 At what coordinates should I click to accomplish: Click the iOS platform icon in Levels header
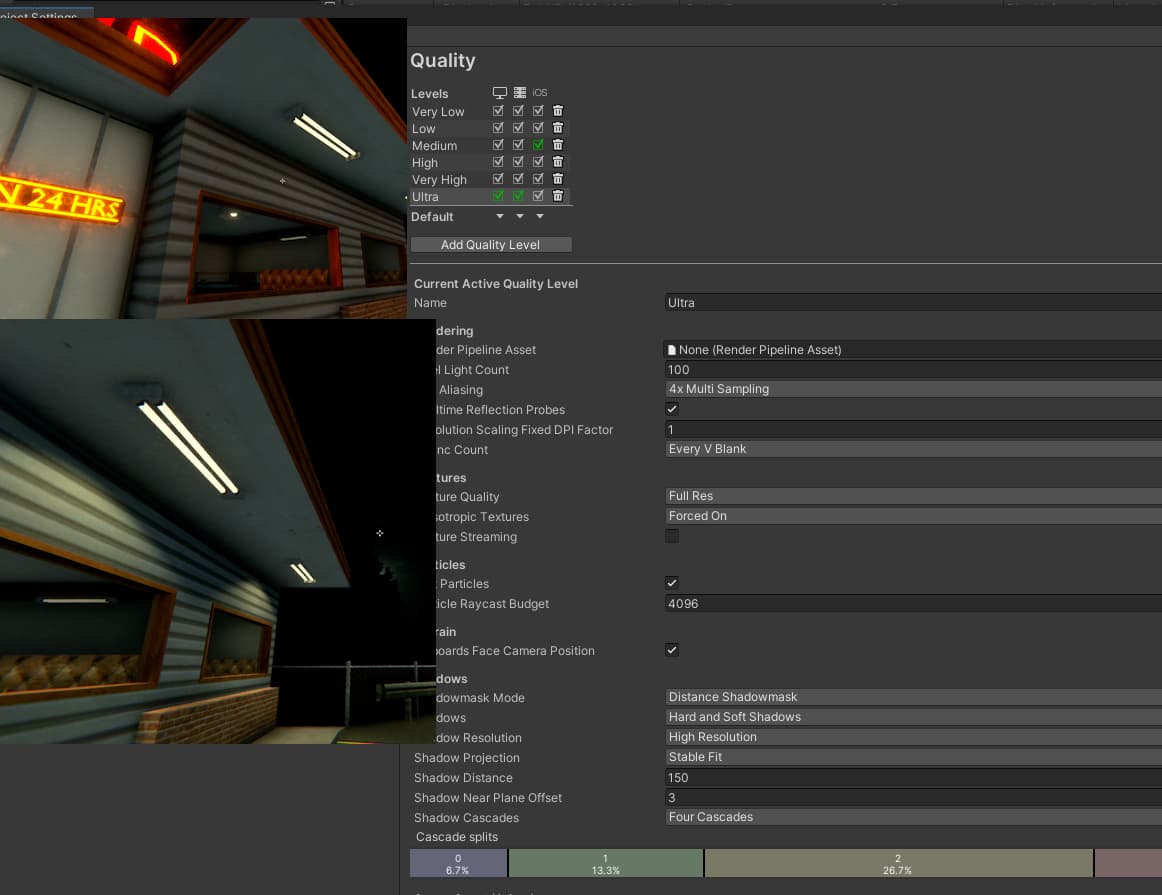coord(538,92)
